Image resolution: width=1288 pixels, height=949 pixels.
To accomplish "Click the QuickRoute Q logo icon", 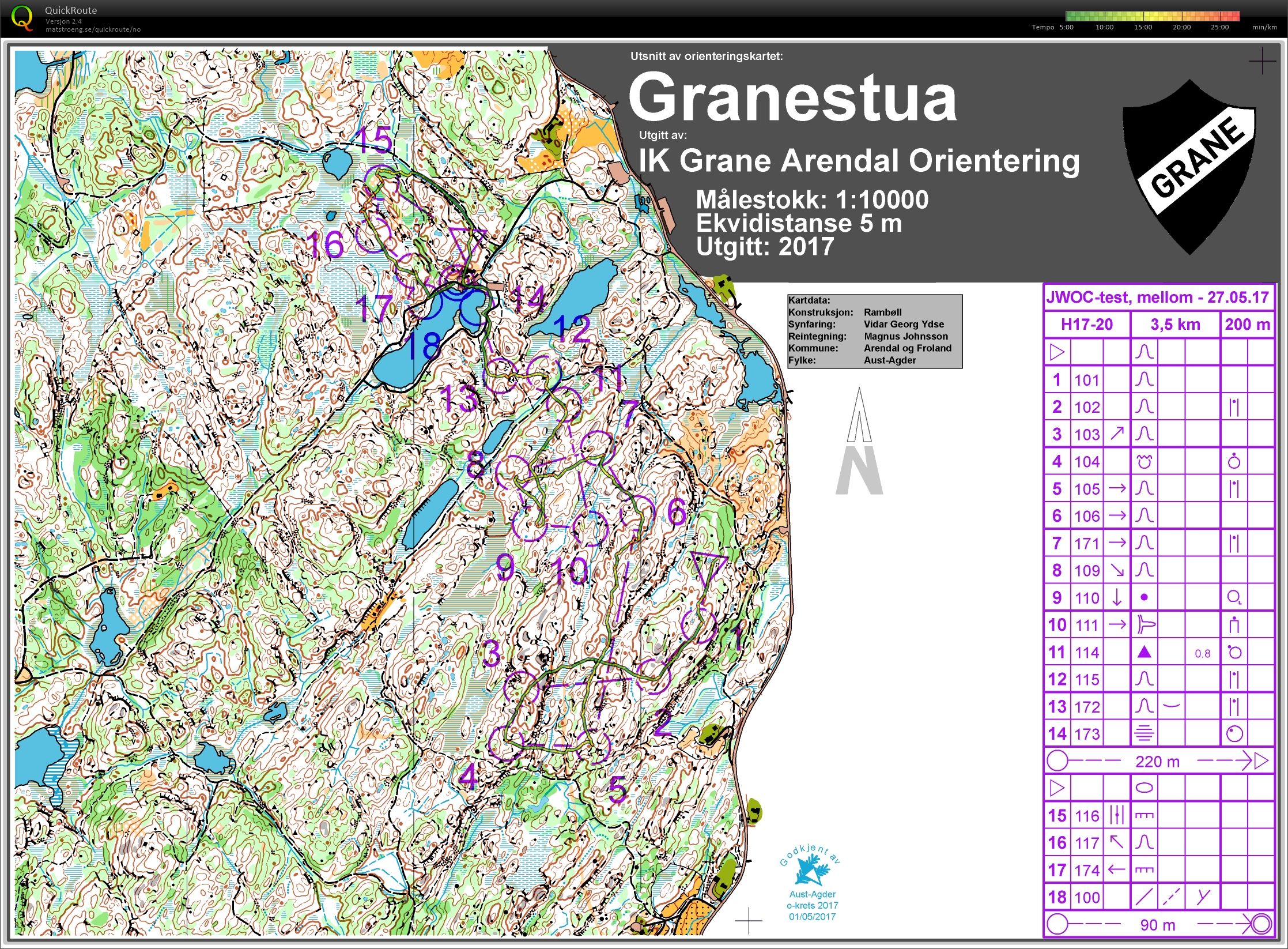I will (22, 17).
